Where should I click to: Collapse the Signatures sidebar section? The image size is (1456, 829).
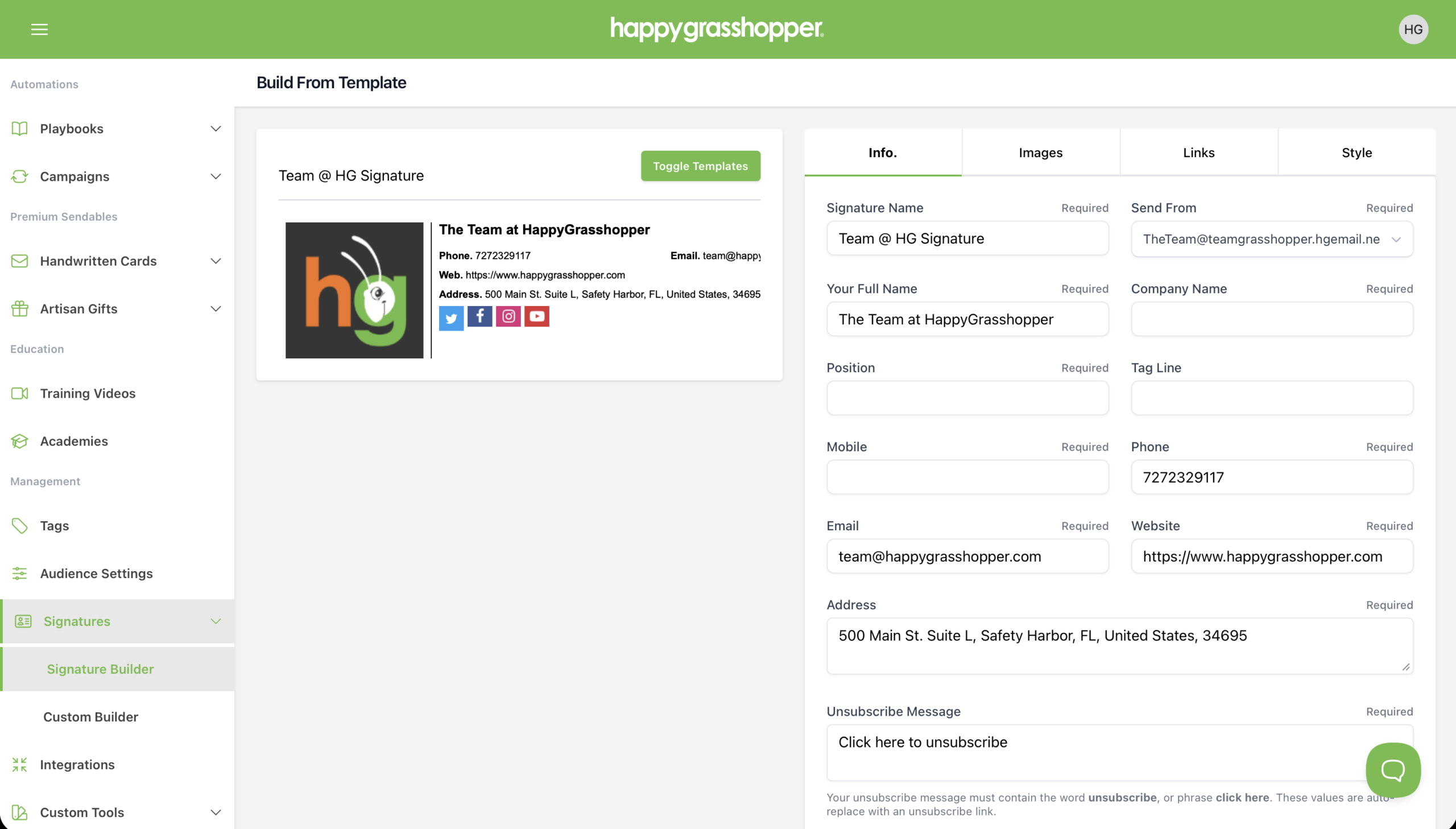(216, 621)
